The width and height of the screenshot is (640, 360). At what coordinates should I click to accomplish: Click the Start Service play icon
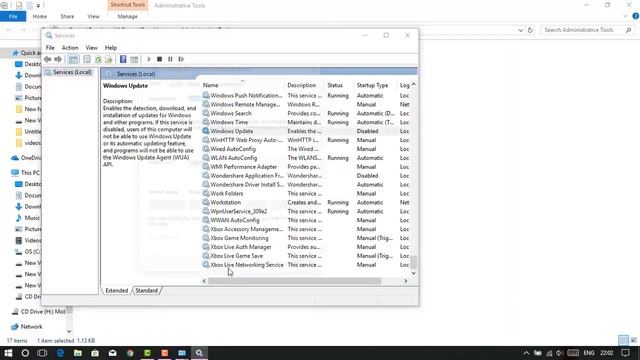tap(149, 59)
